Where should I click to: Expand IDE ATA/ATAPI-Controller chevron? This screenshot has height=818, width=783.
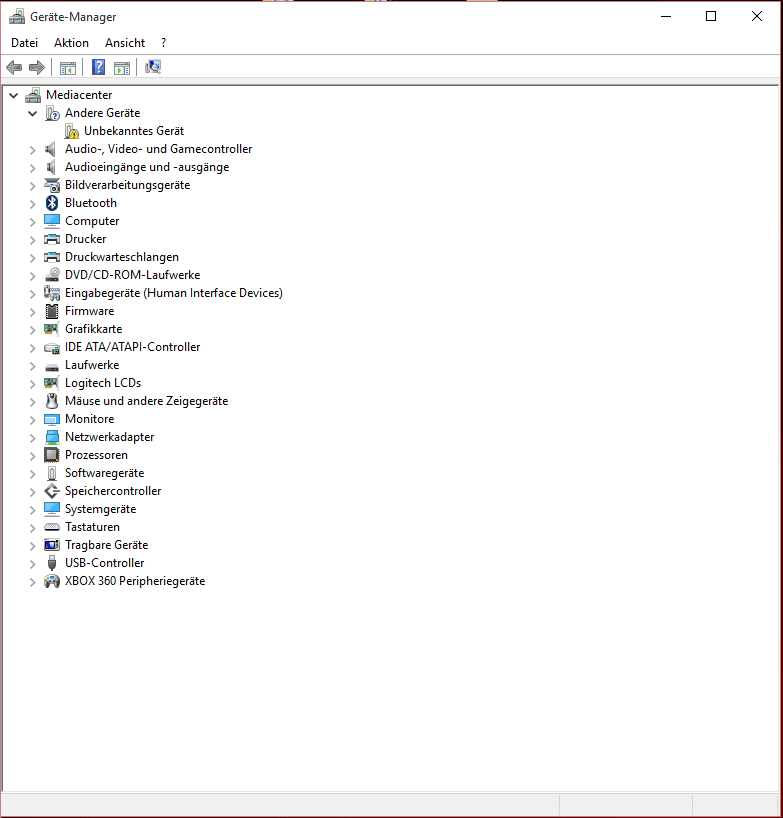pyautogui.click(x=33, y=347)
